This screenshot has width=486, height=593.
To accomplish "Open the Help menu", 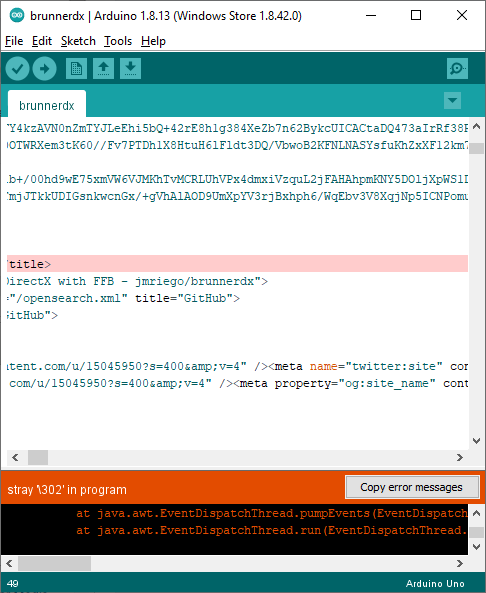I will pyautogui.click(x=153, y=41).
